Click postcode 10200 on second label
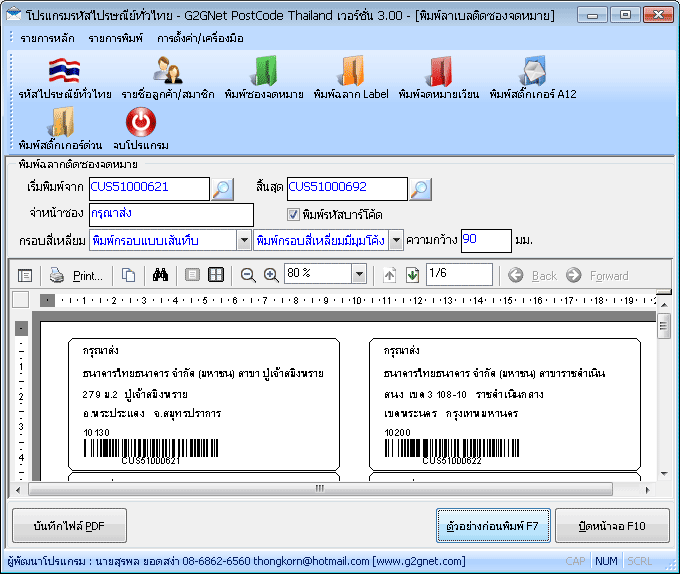The image size is (680, 574). (397, 432)
